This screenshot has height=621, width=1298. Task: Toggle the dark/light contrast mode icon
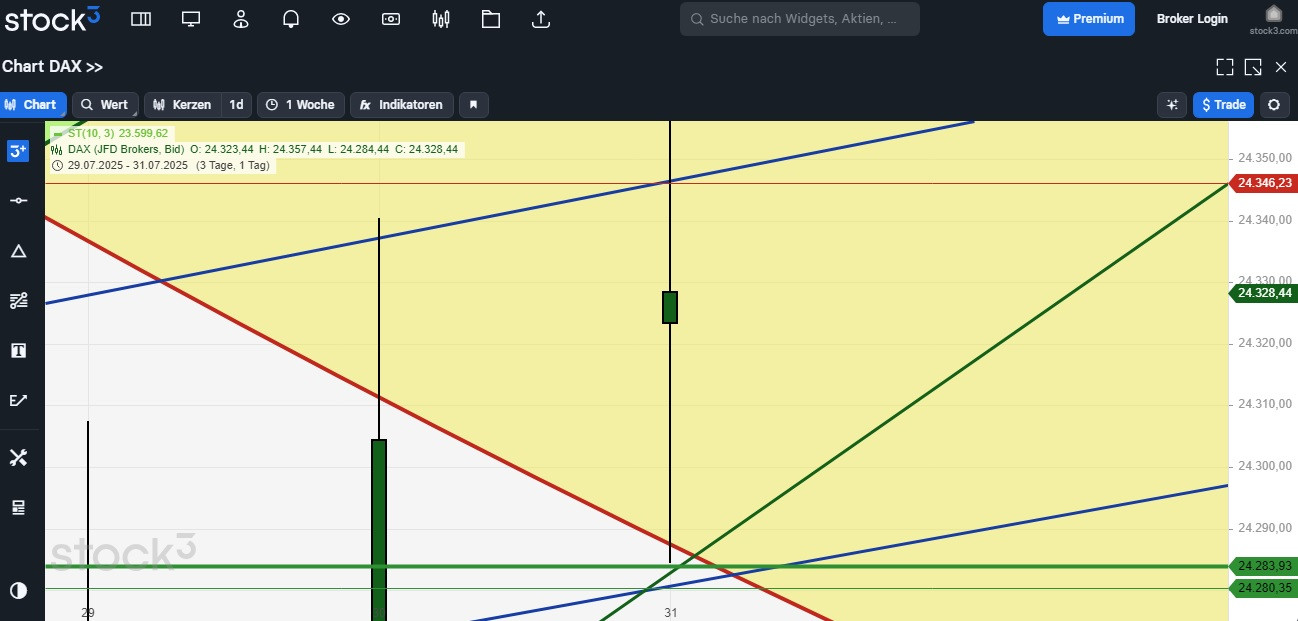point(18,590)
